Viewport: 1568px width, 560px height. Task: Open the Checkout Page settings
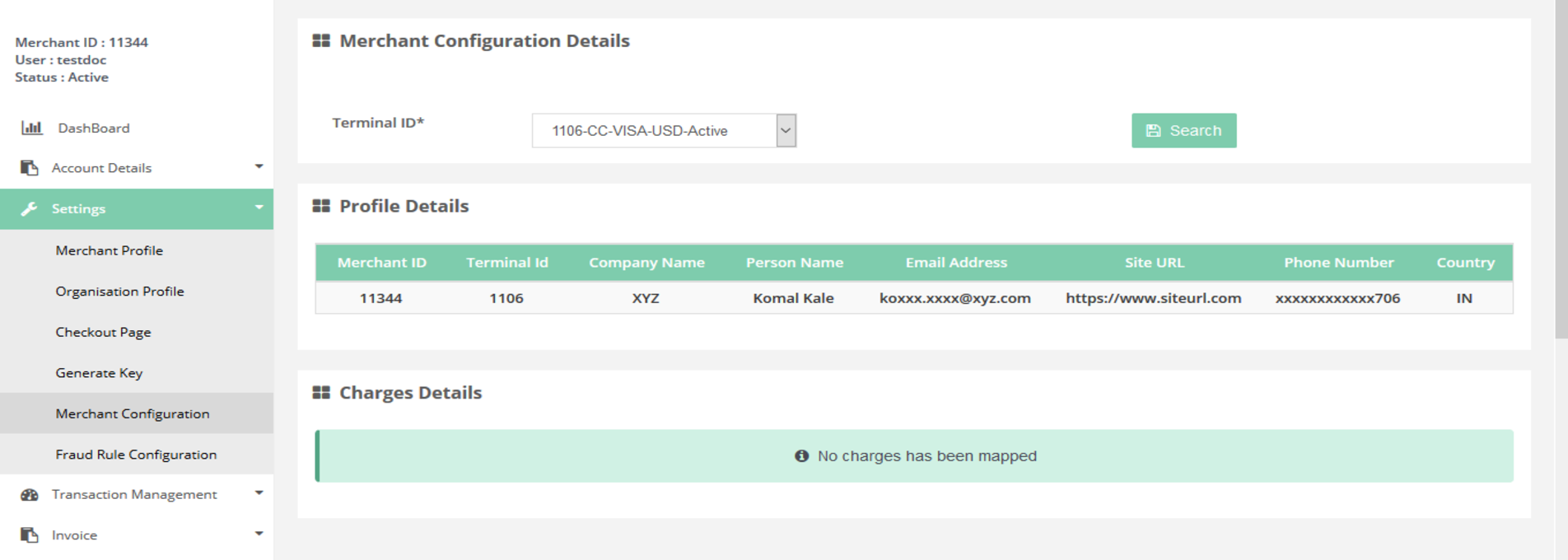(x=103, y=333)
